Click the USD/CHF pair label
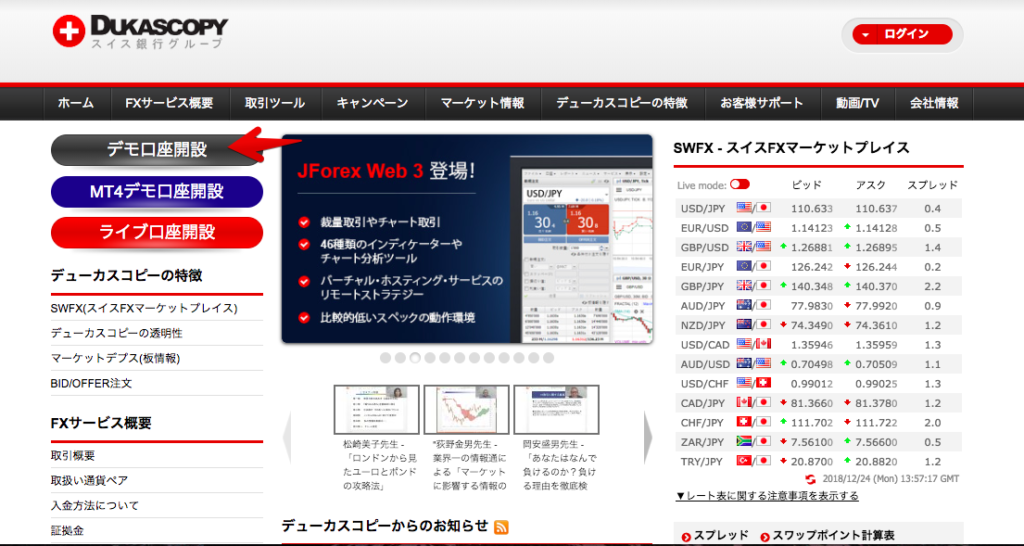Viewport: 1024px width, 546px height. click(x=703, y=383)
